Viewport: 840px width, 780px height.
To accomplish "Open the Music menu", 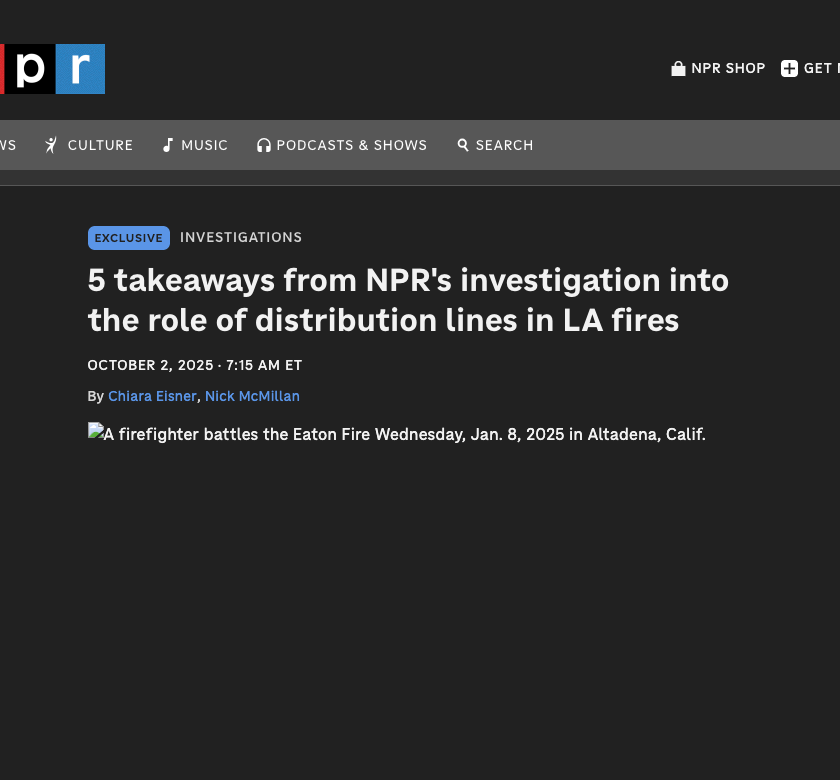I will click(x=205, y=145).
